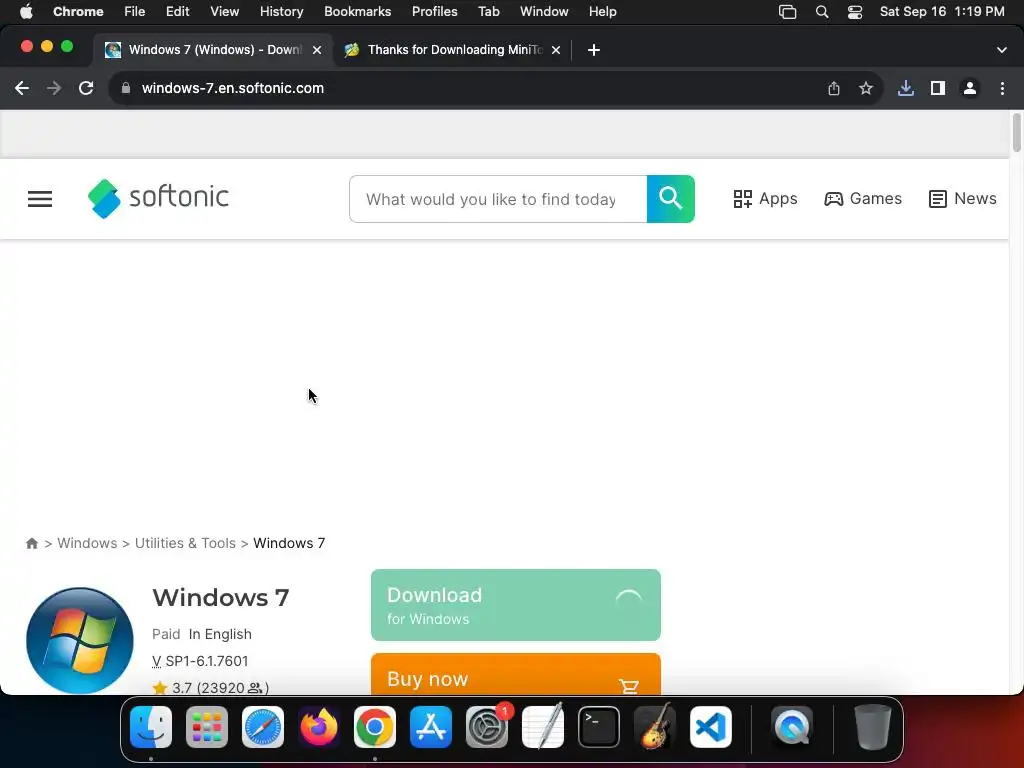Switch to the Thanks for Downloading MiniTool tab
Screen dimensions: 1024x768
[x=451, y=50]
